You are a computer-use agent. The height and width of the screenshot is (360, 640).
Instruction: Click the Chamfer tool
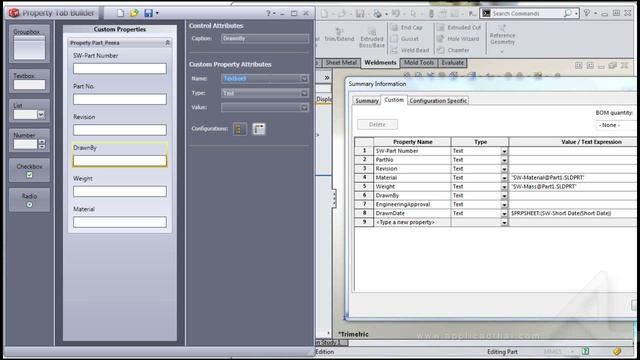(x=453, y=50)
